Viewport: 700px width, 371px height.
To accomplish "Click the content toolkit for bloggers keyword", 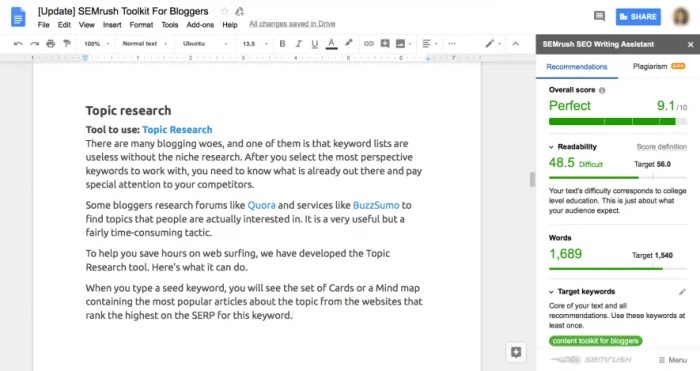I will point(596,341).
